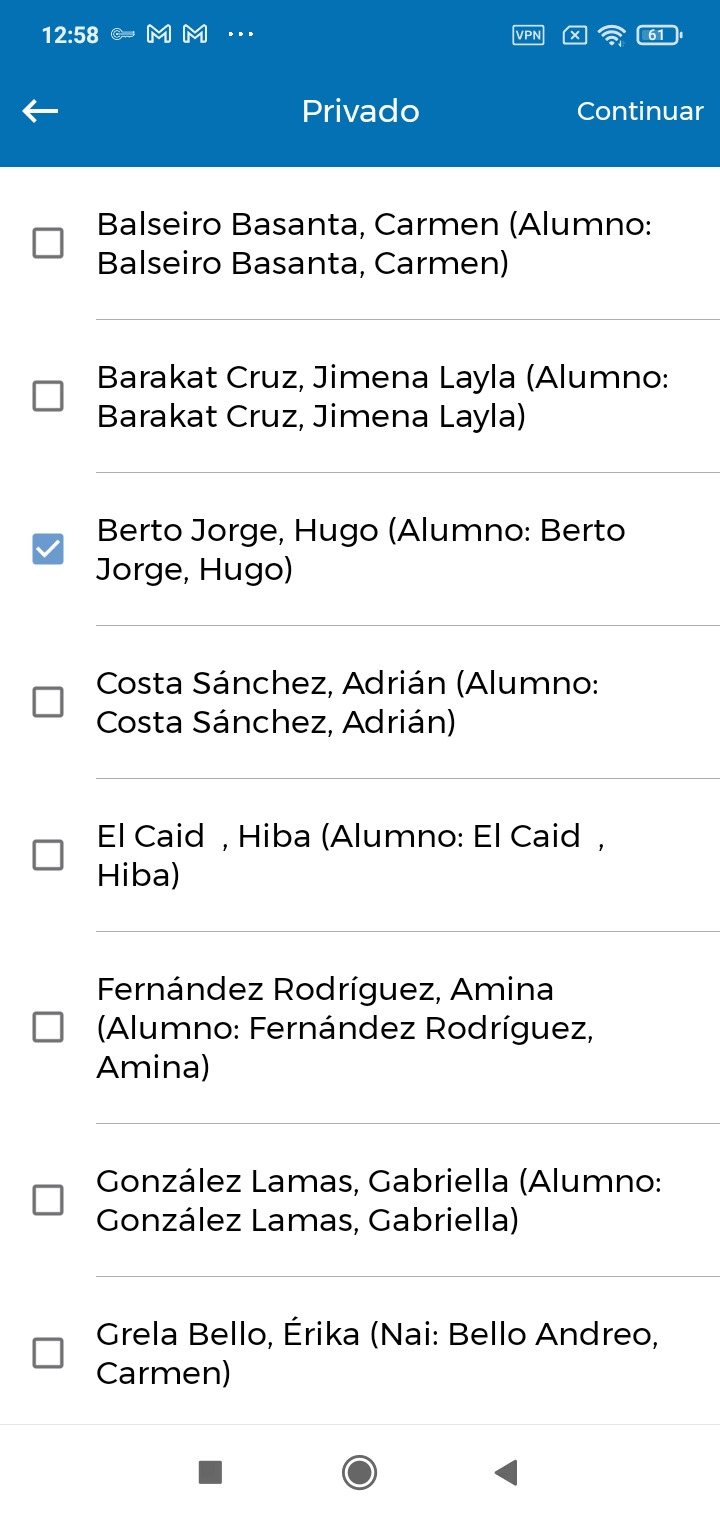Select Costa Sánchez, Adrián's checkbox

[x=48, y=702]
